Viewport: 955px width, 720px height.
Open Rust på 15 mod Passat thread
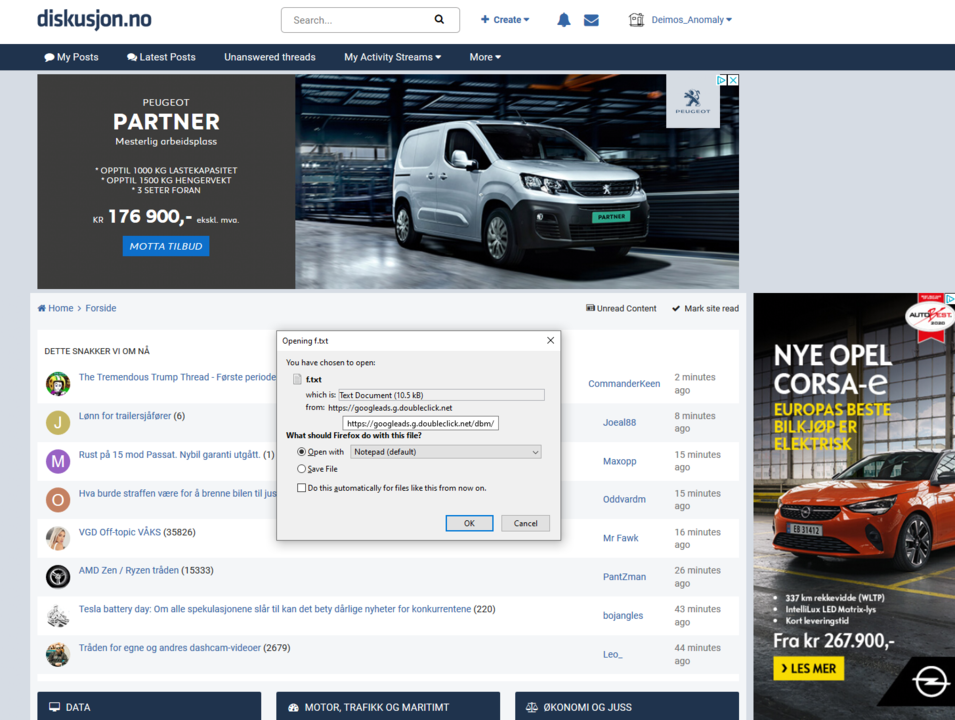click(169, 454)
